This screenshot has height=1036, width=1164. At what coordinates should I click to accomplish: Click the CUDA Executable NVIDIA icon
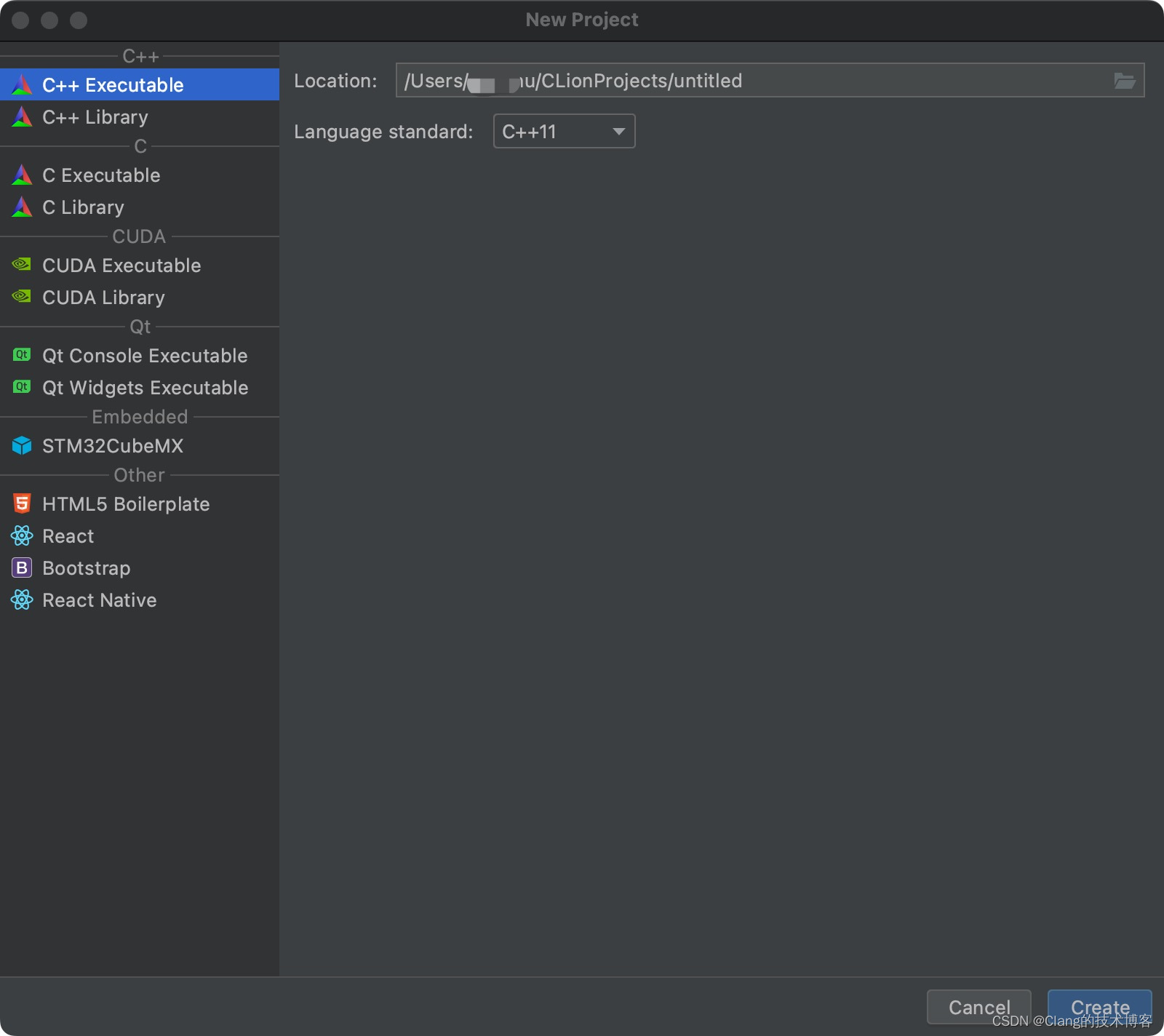tap(22, 264)
